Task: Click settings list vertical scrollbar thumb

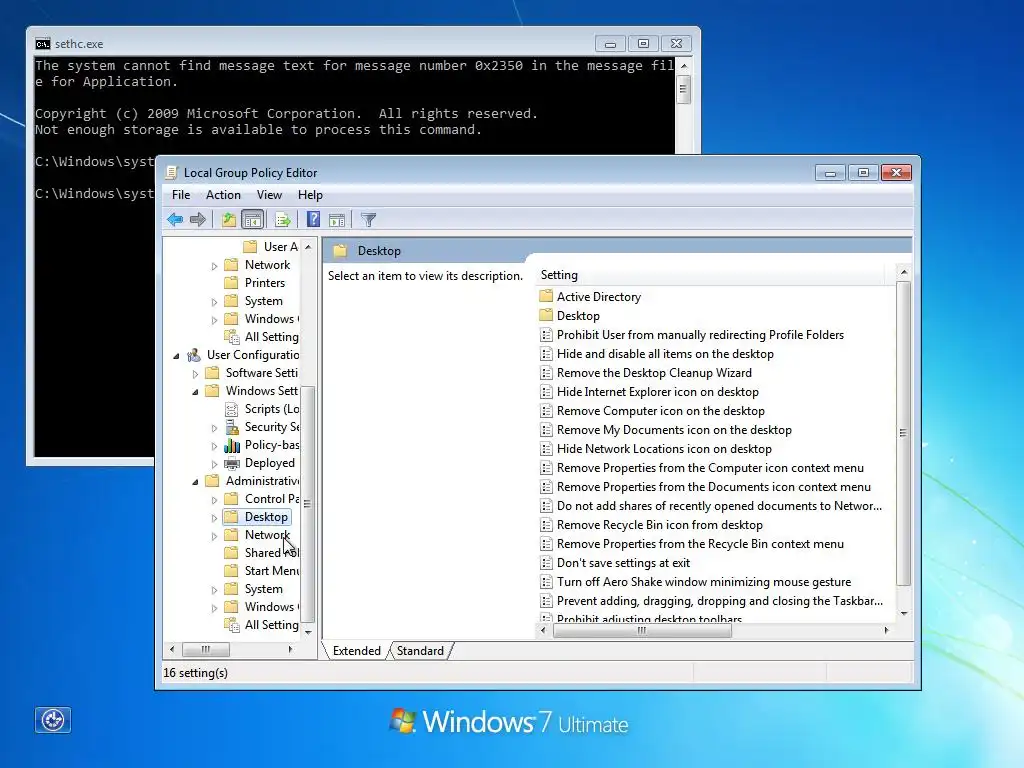Action: pyautogui.click(x=903, y=434)
